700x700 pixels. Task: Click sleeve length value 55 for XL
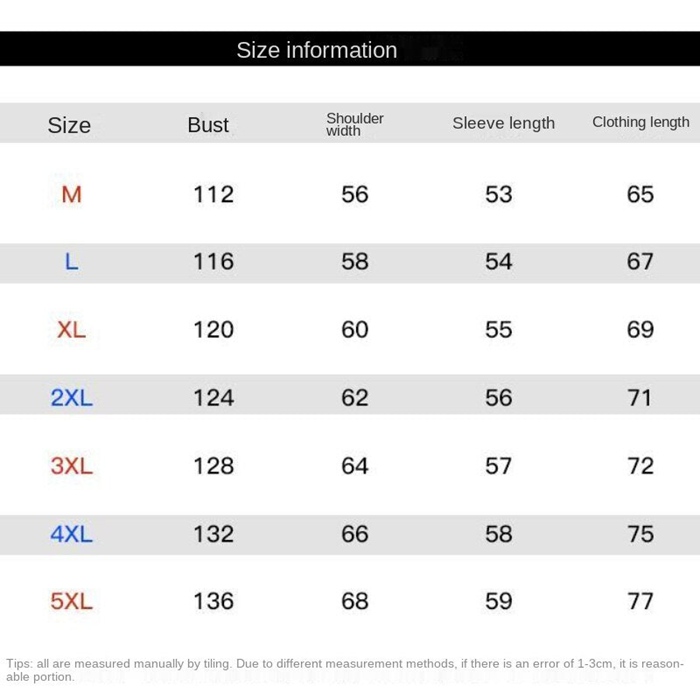tap(499, 330)
